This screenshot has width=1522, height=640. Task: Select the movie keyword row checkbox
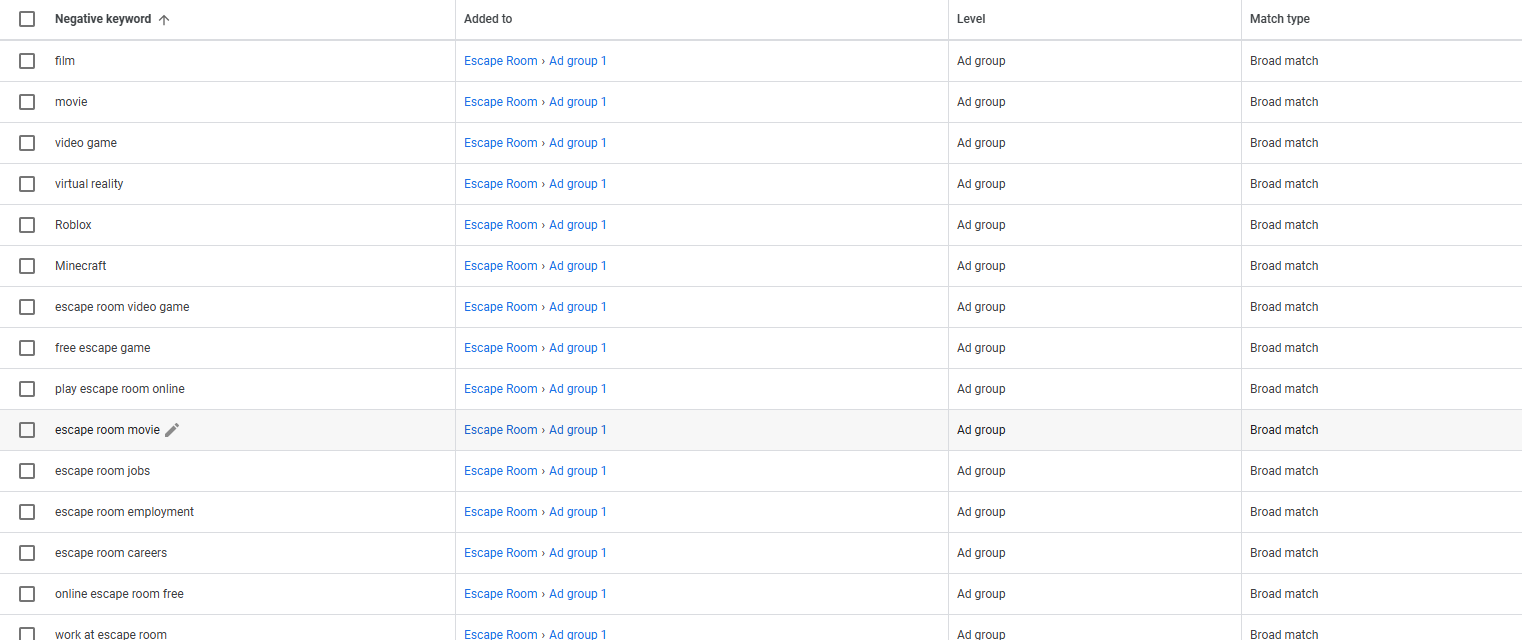click(27, 102)
